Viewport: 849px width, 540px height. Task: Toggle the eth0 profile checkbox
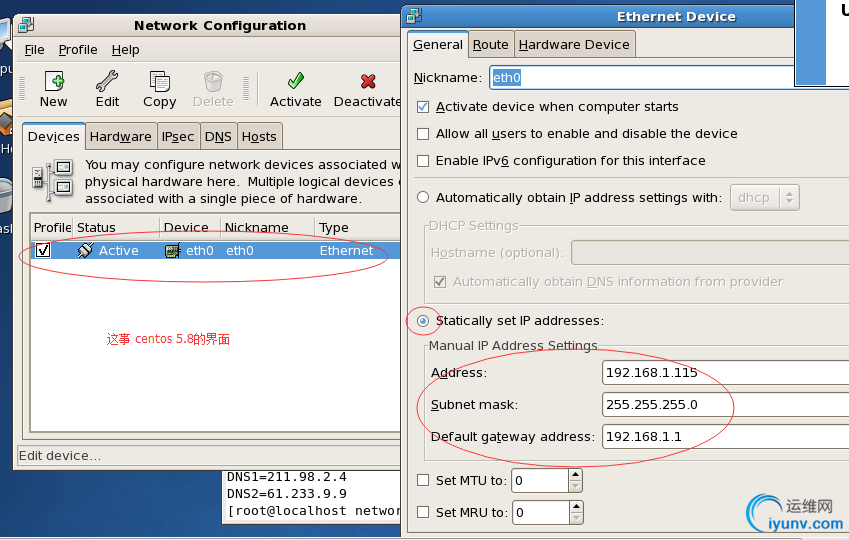(43, 250)
